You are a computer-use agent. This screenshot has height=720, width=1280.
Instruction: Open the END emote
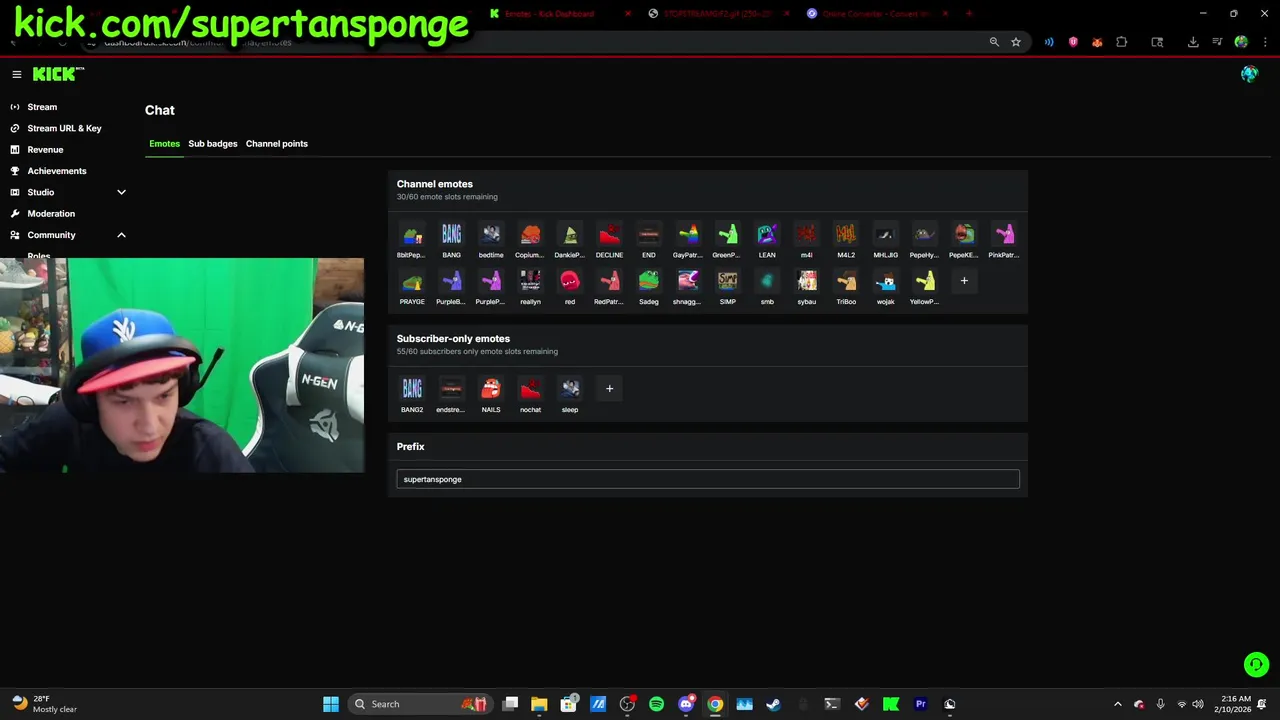tap(649, 235)
